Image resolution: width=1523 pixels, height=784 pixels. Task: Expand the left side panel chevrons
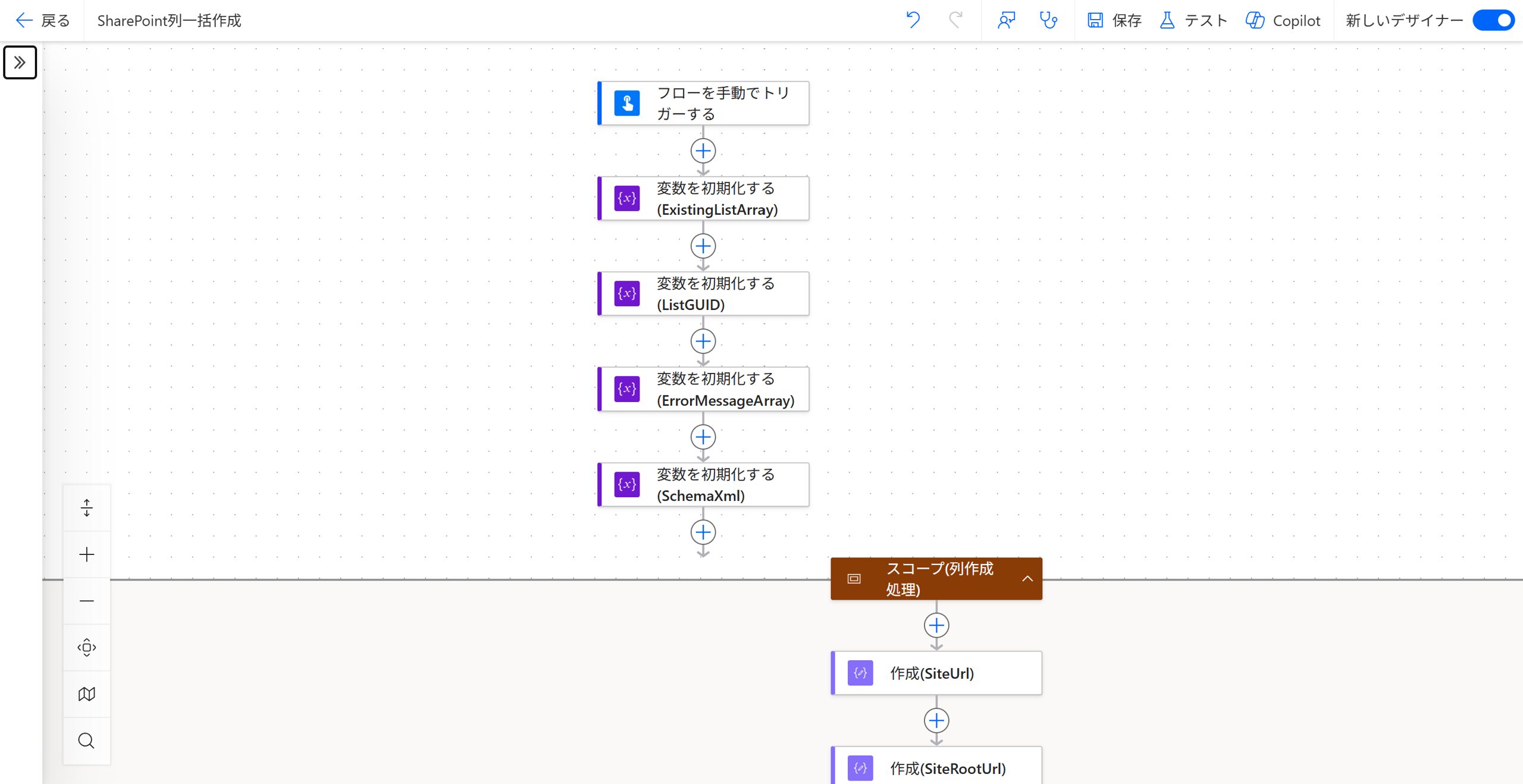20,62
